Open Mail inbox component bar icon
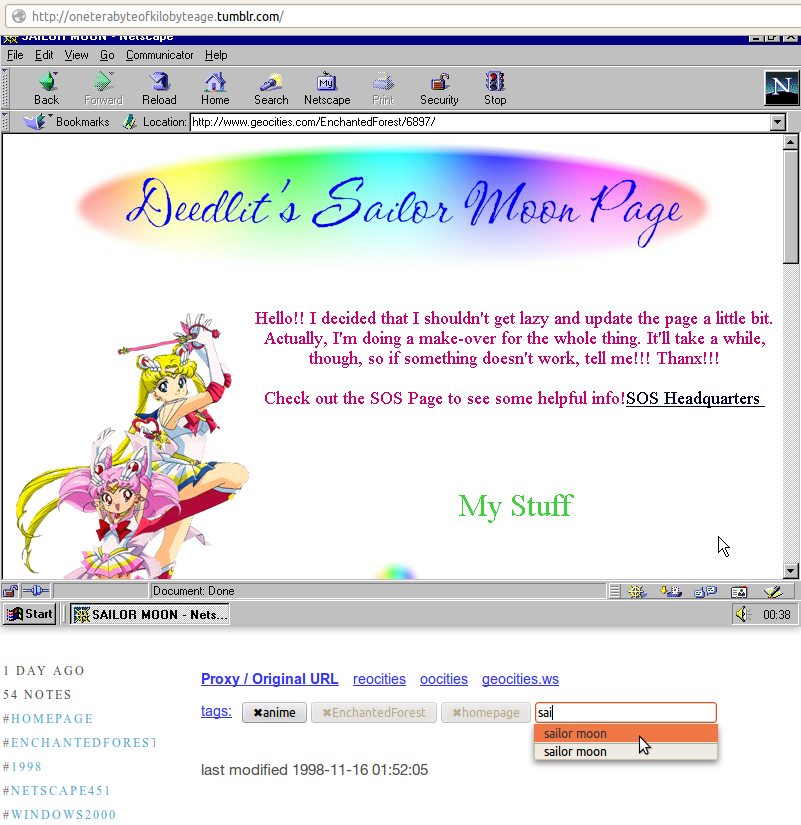This screenshot has width=801, height=825. click(x=671, y=592)
